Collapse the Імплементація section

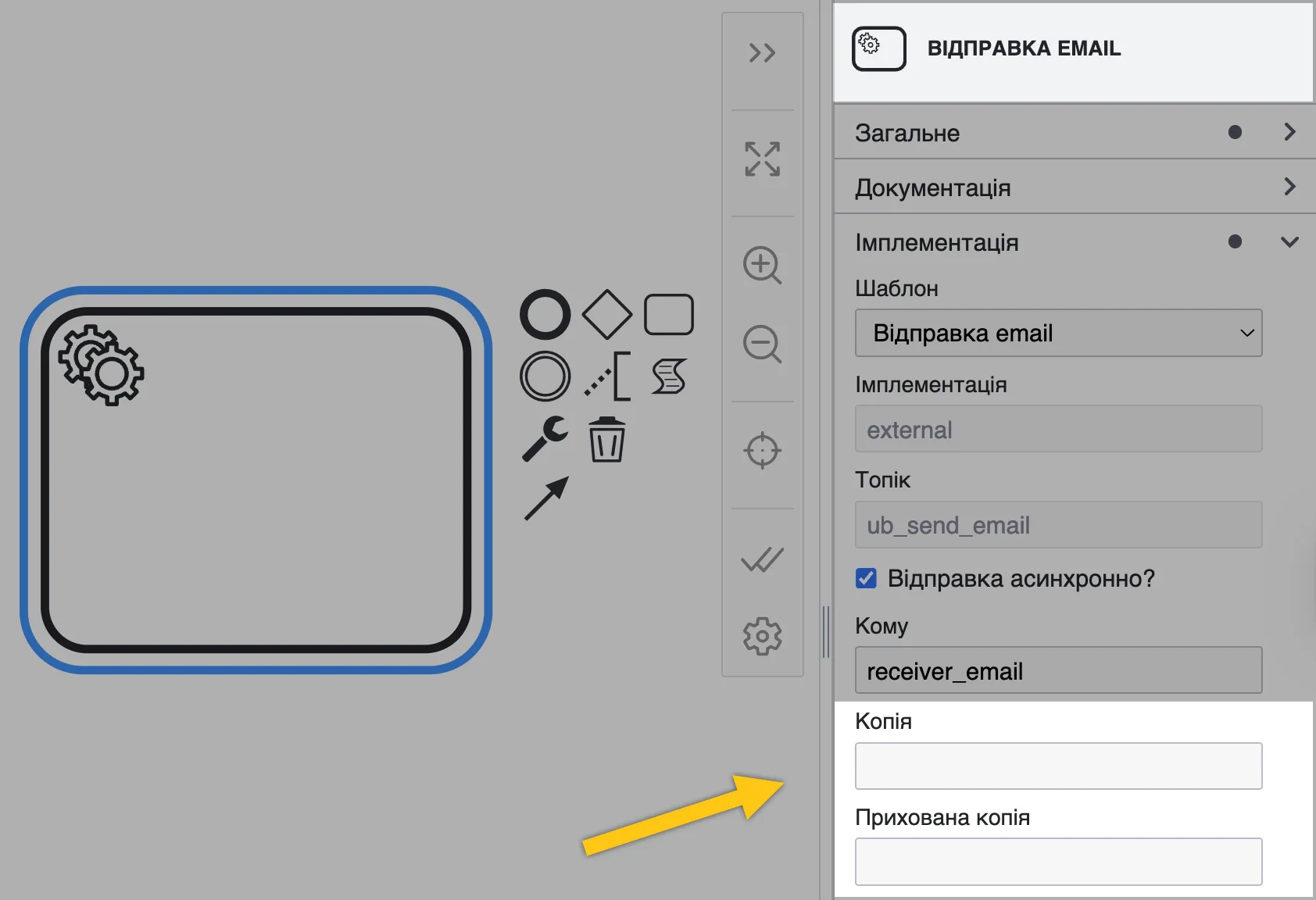[1074, 242]
